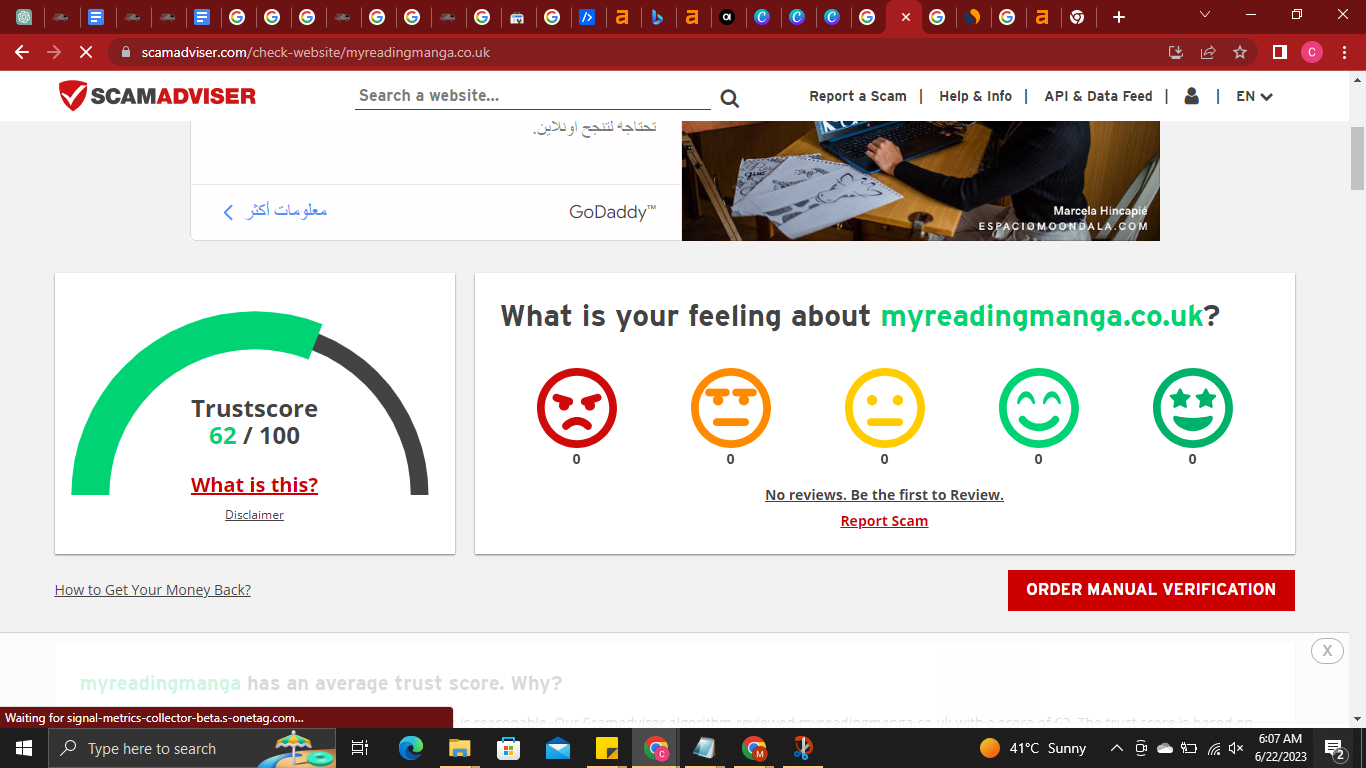The height and width of the screenshot is (768, 1366).
Task: Open the API & Data Feed menu item
Action: click(1098, 96)
